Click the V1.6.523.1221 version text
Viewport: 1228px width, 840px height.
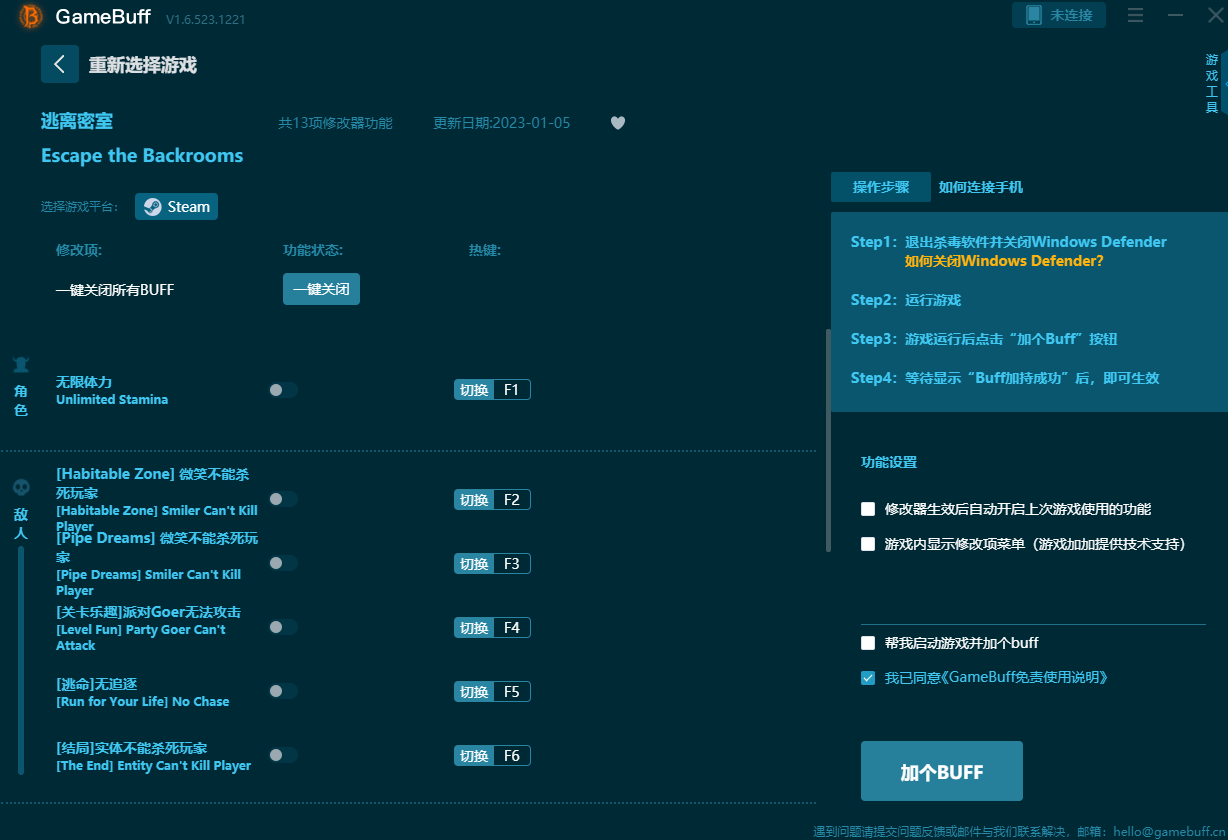(x=206, y=19)
